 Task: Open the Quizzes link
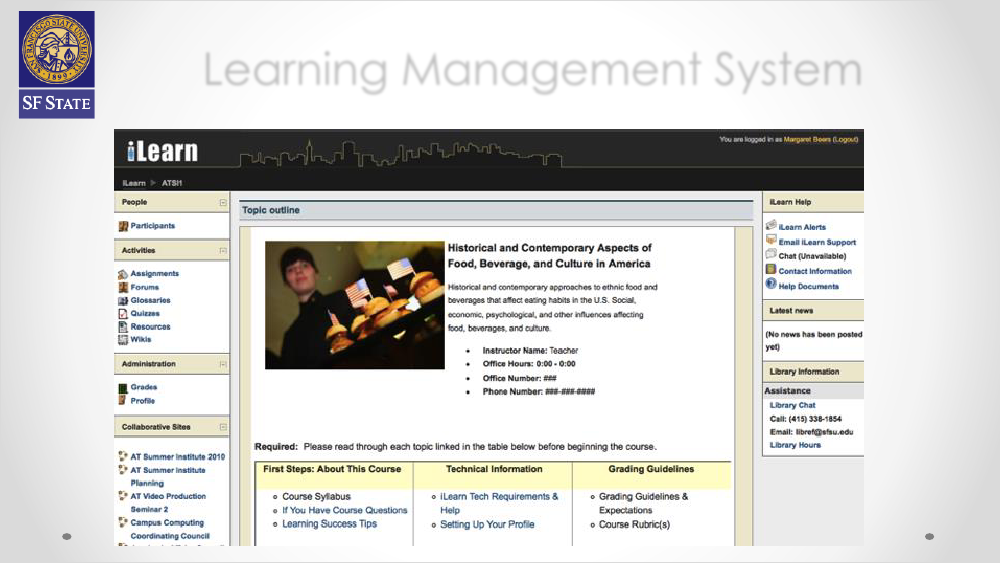click(x=145, y=314)
